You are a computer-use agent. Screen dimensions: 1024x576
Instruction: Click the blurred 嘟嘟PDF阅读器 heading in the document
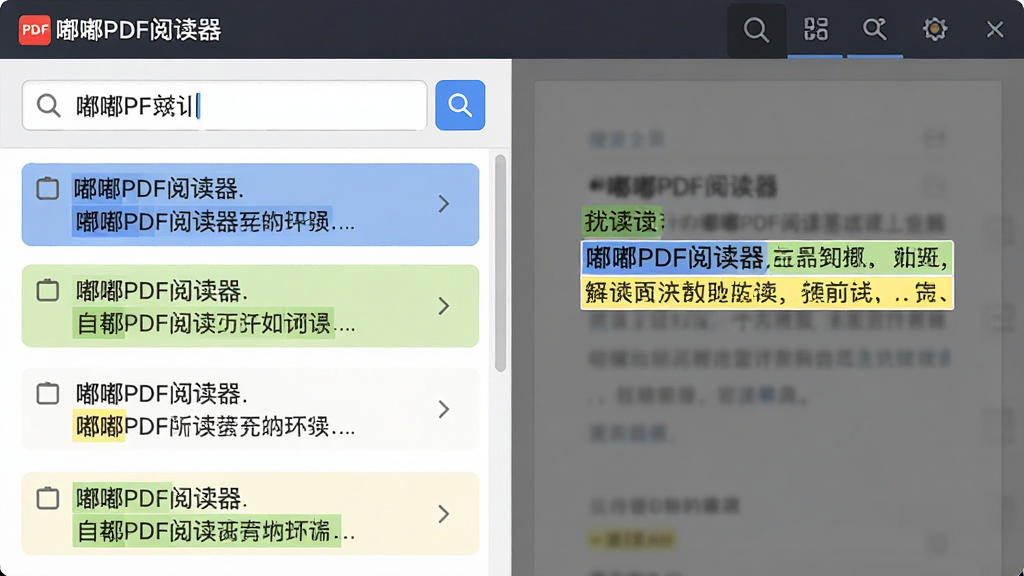(684, 186)
